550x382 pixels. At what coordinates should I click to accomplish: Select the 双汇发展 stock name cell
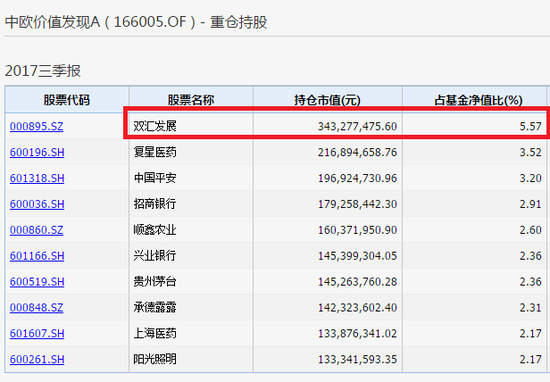pos(191,126)
